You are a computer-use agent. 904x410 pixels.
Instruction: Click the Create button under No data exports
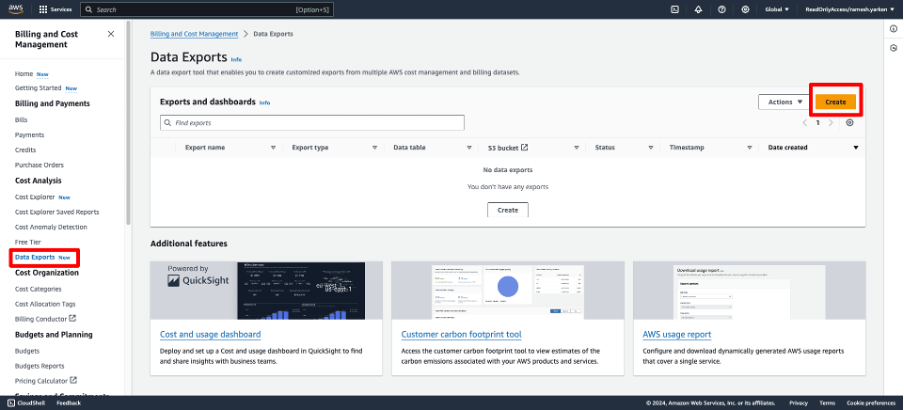click(x=507, y=210)
